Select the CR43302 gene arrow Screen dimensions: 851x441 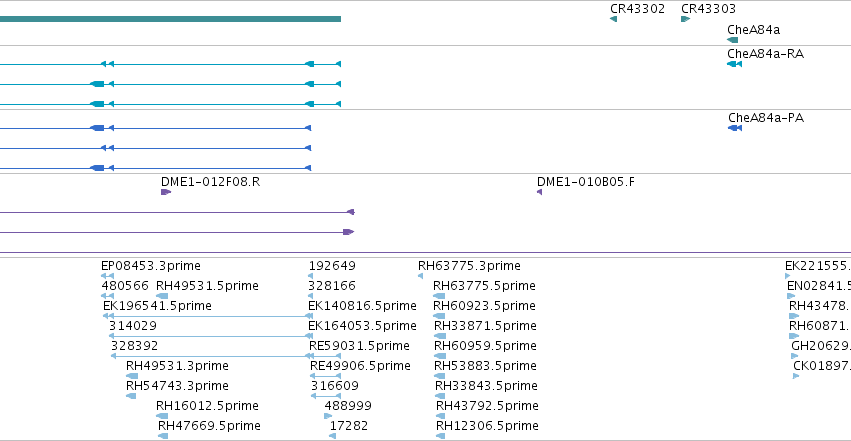point(613,19)
